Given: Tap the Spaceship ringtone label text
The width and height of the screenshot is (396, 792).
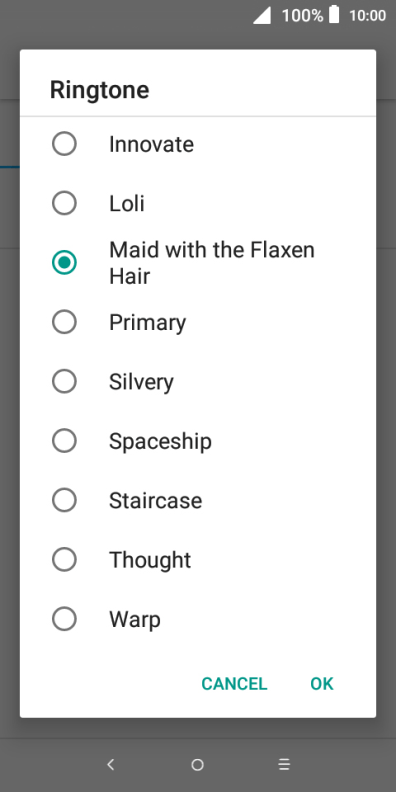Looking at the screenshot, I should (160, 441).
